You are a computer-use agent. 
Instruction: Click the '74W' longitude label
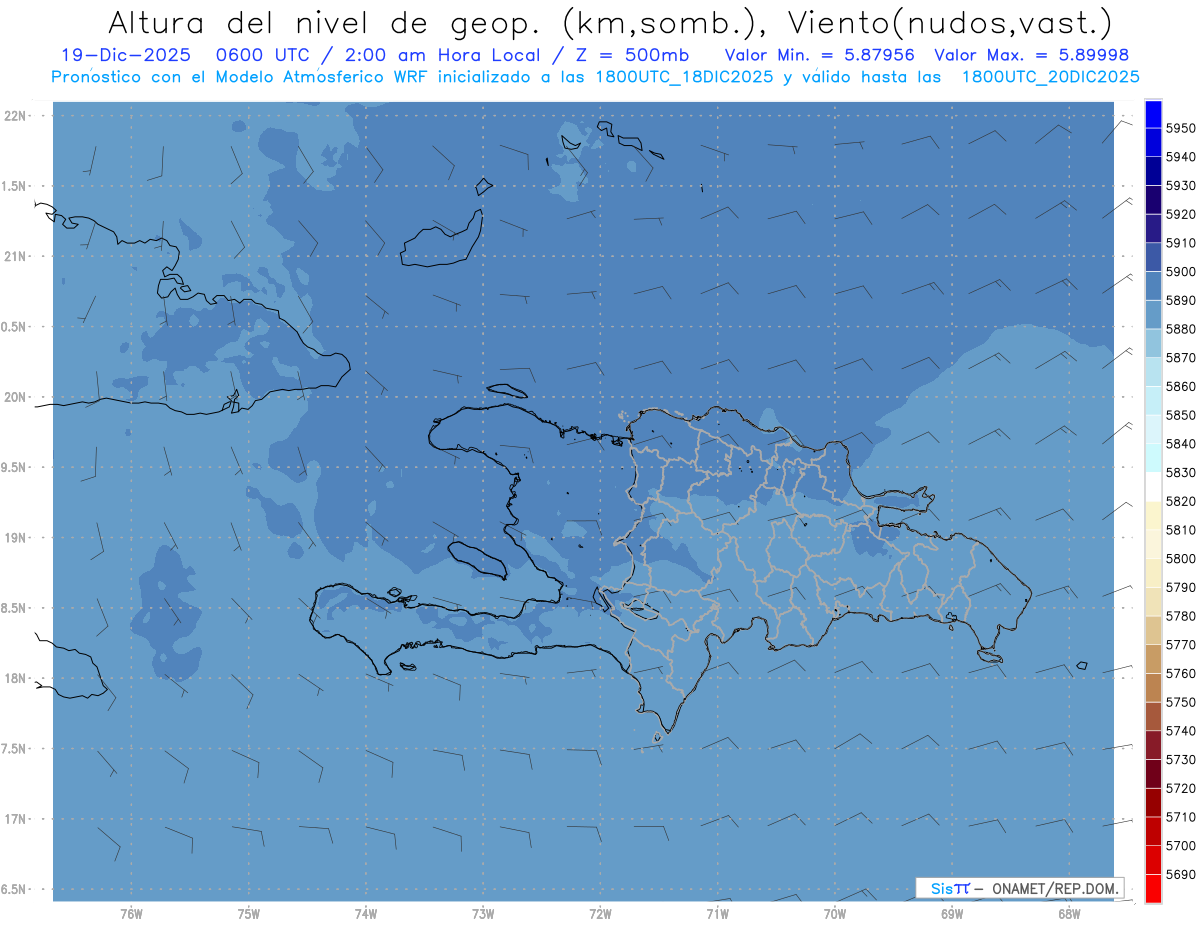coord(366,913)
